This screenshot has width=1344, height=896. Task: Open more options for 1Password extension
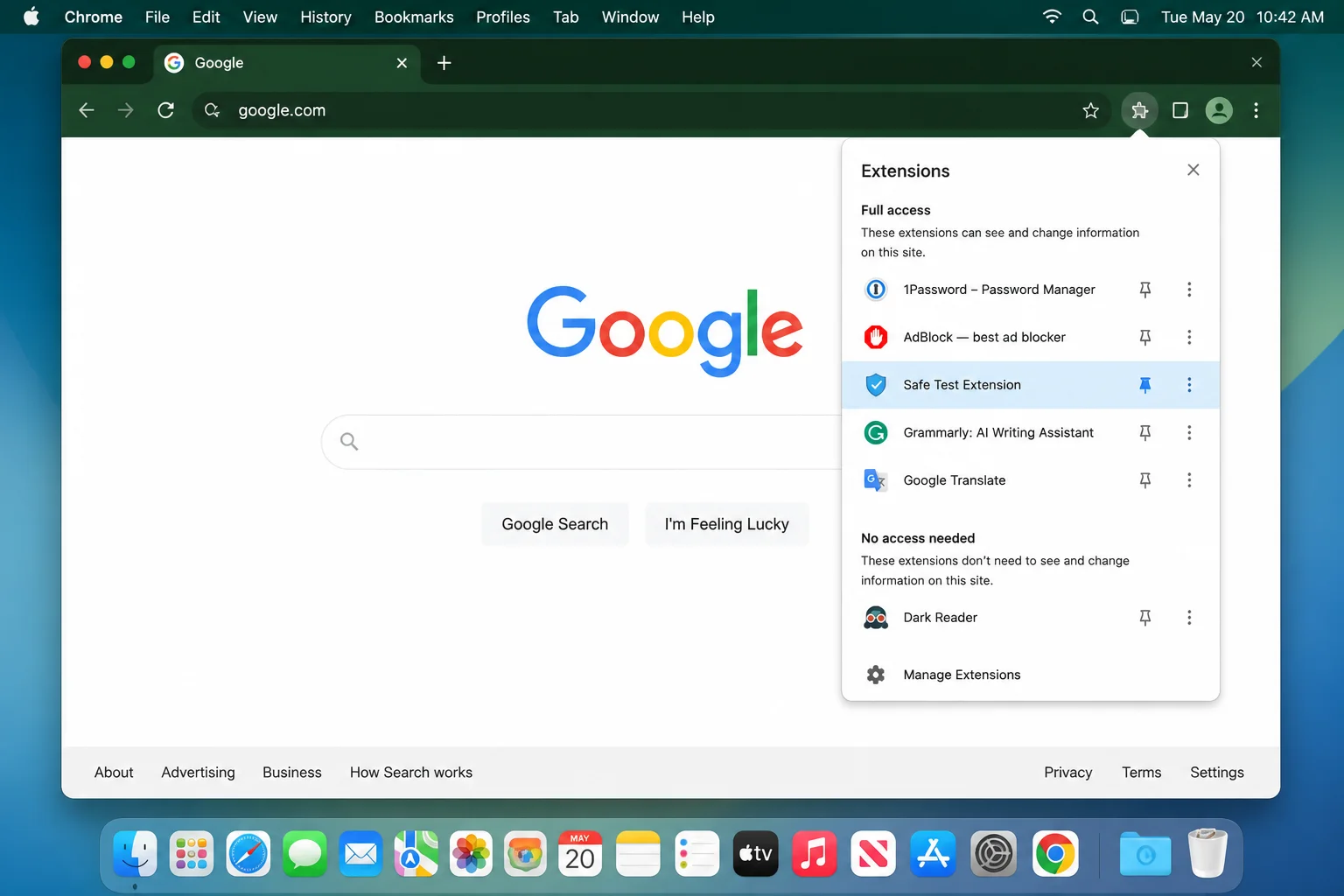coord(1189,290)
